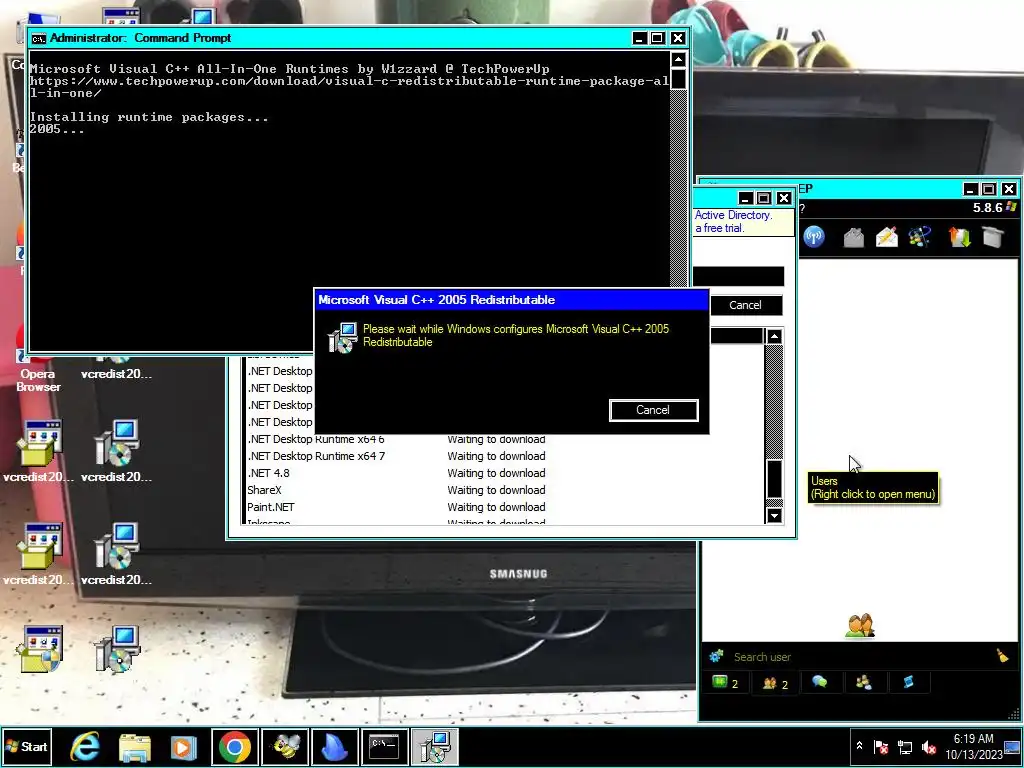Viewport: 1024px width, 768px height.
Task: Launch Google Chrome from taskbar
Action: (x=235, y=747)
